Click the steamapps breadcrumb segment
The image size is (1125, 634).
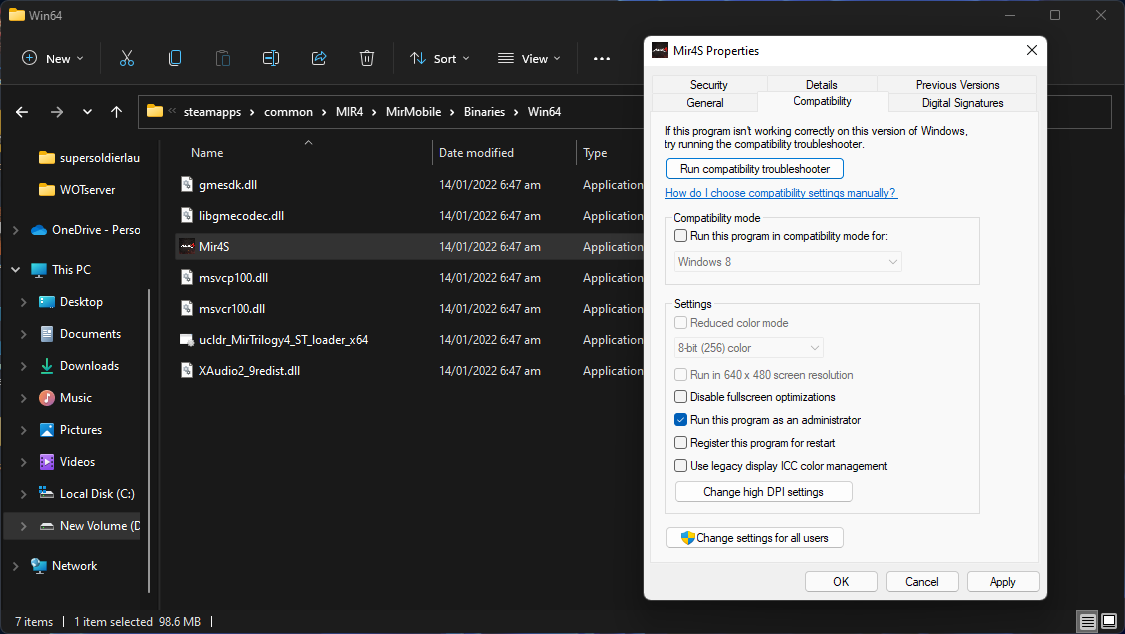click(212, 112)
